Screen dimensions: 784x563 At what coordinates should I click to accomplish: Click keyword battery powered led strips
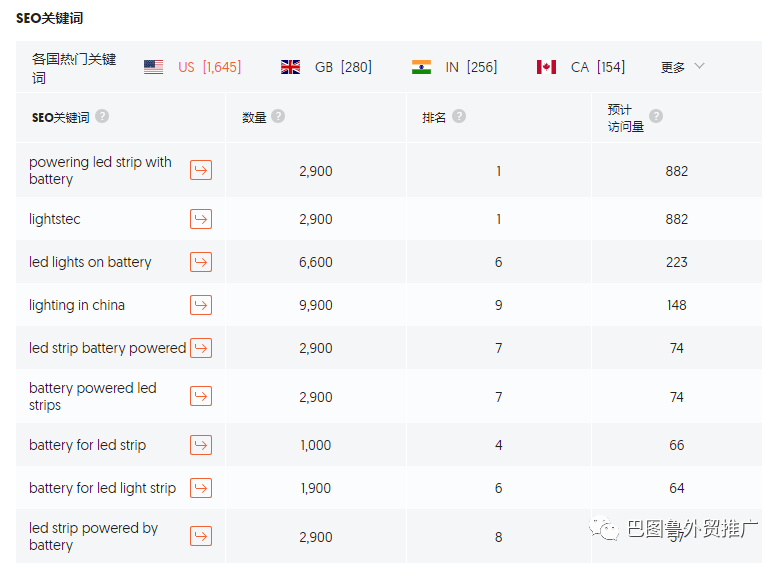coord(92,396)
